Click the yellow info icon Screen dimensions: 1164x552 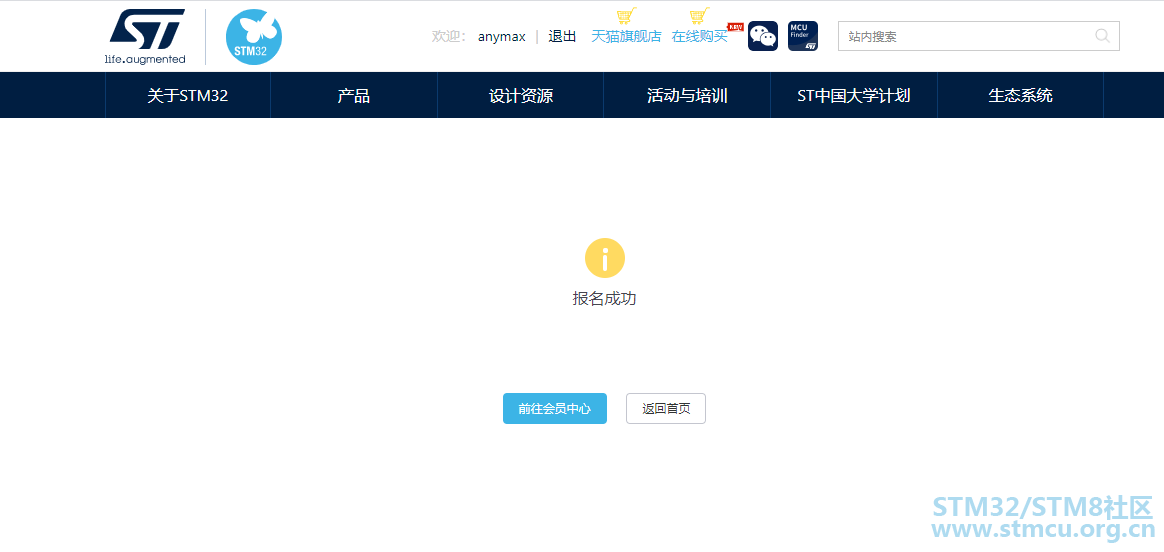tap(604, 258)
